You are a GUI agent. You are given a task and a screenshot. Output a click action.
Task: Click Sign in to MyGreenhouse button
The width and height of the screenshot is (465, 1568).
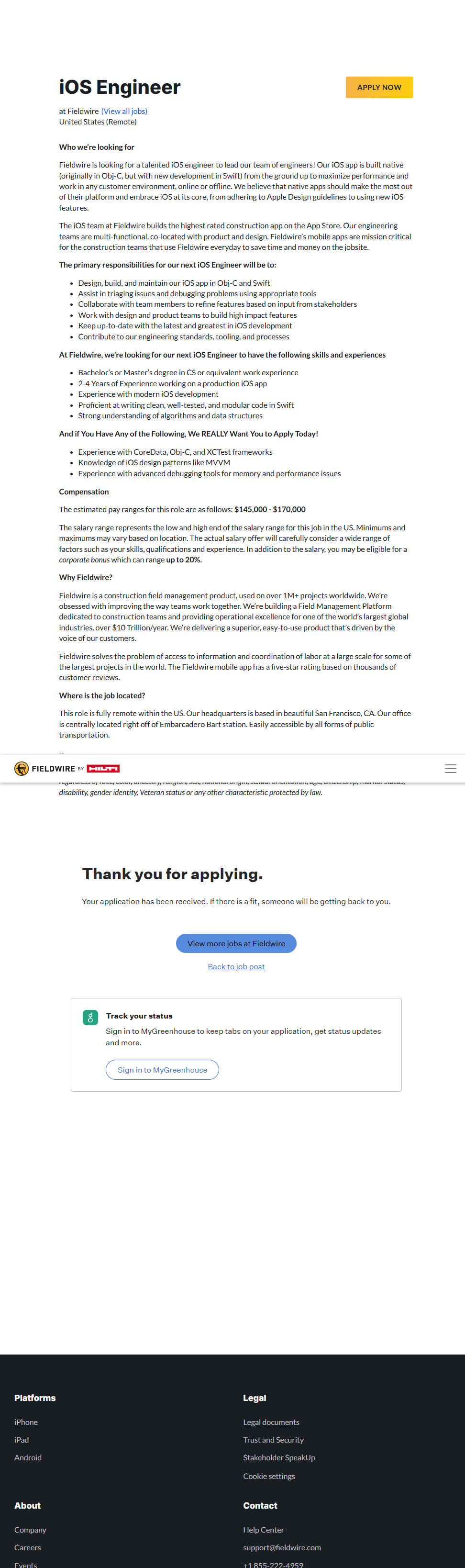(x=162, y=1070)
